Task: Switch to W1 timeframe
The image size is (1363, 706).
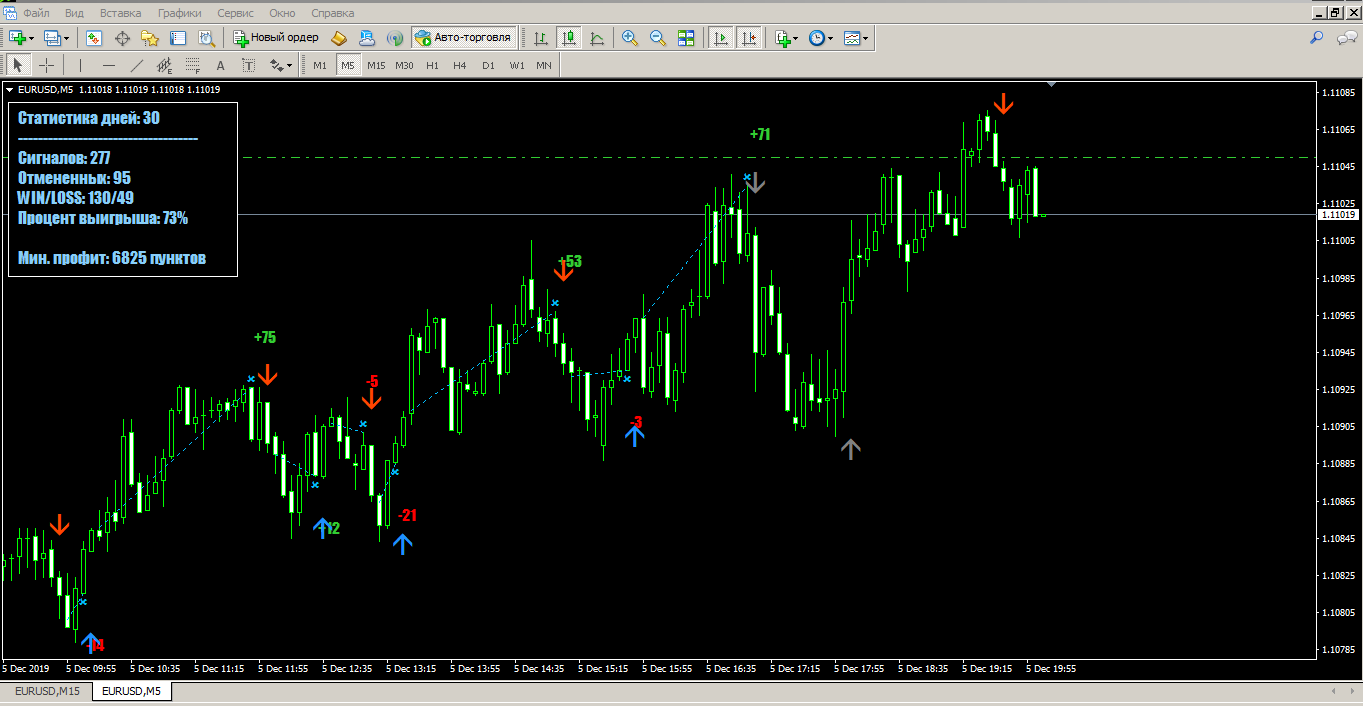Action: 516,66
